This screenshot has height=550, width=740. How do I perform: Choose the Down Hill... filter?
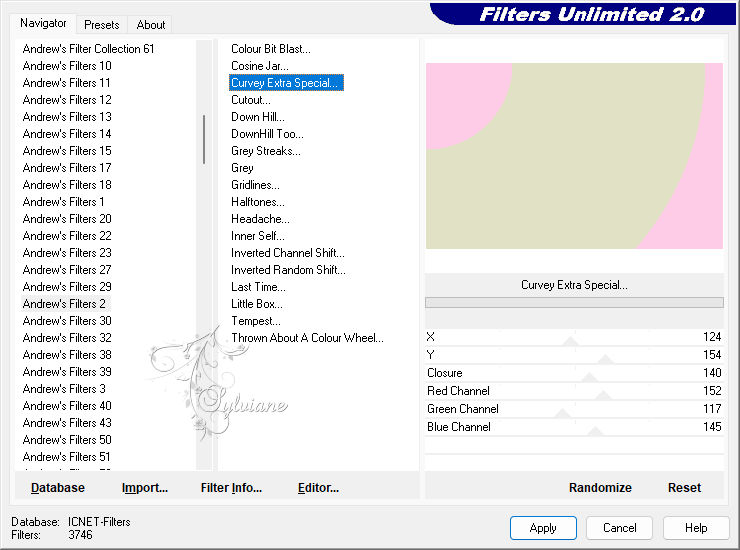(258, 117)
